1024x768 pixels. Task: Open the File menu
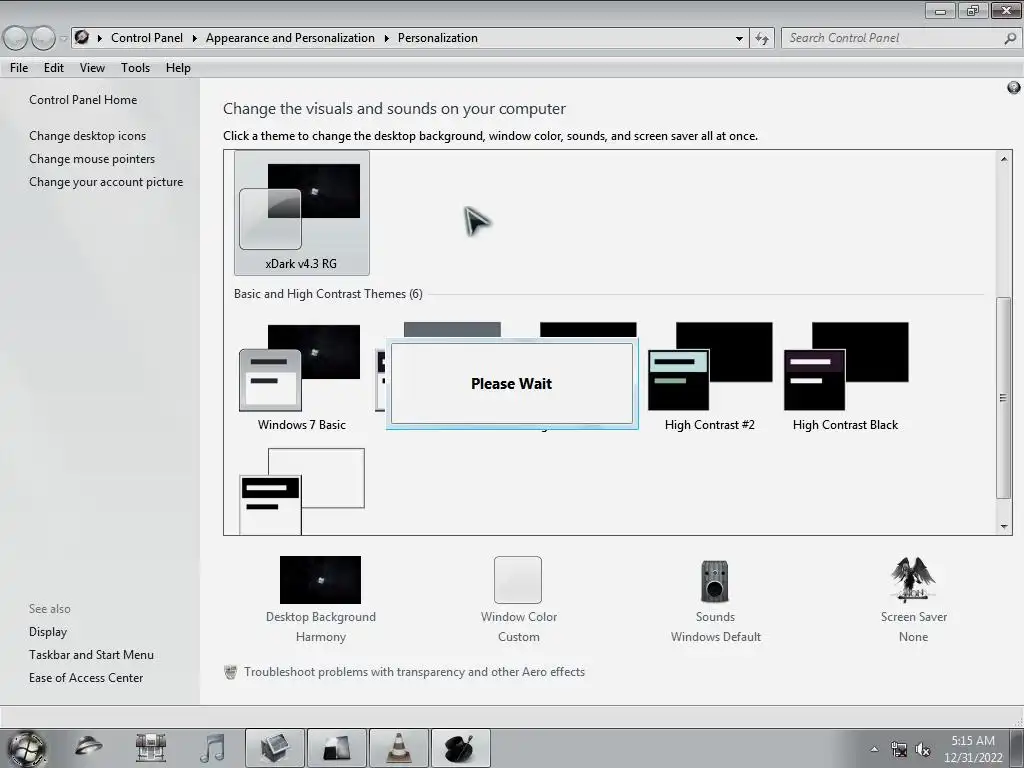pos(18,68)
